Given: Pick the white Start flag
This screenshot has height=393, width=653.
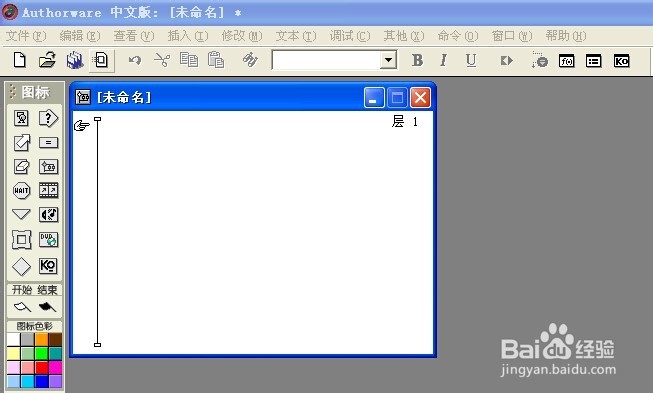Looking at the screenshot, I should (x=22, y=307).
